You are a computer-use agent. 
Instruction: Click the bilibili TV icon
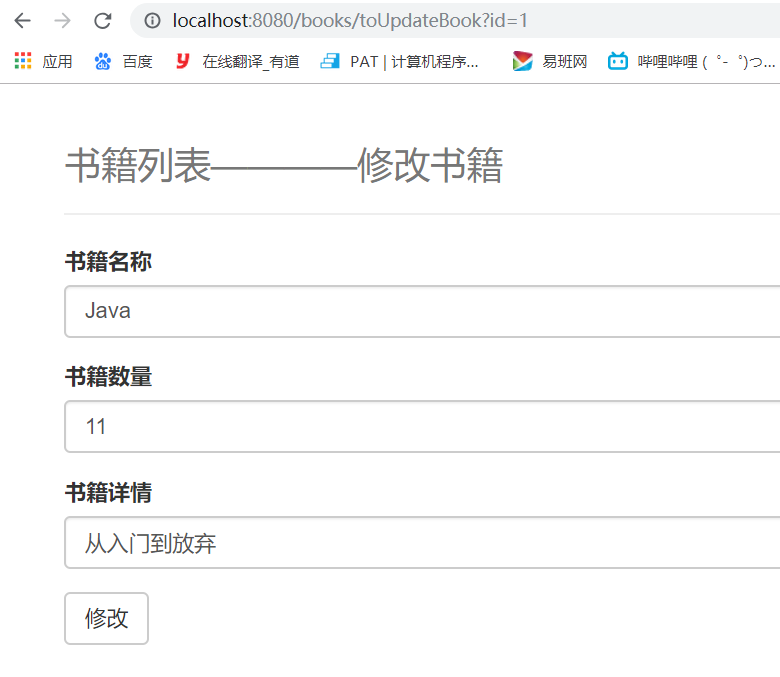tap(618, 61)
